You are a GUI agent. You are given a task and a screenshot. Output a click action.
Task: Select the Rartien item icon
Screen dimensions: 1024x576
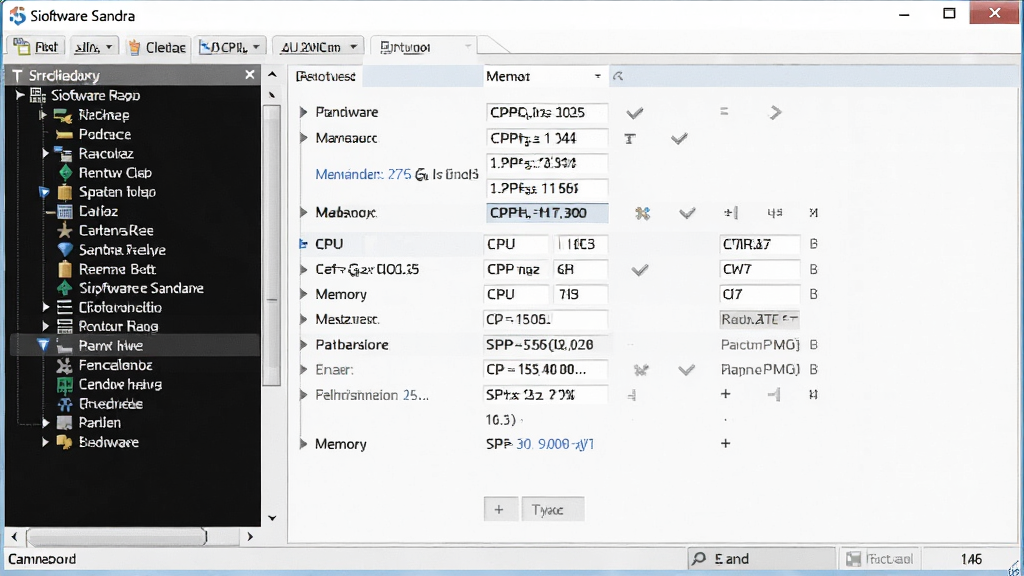click(64, 423)
